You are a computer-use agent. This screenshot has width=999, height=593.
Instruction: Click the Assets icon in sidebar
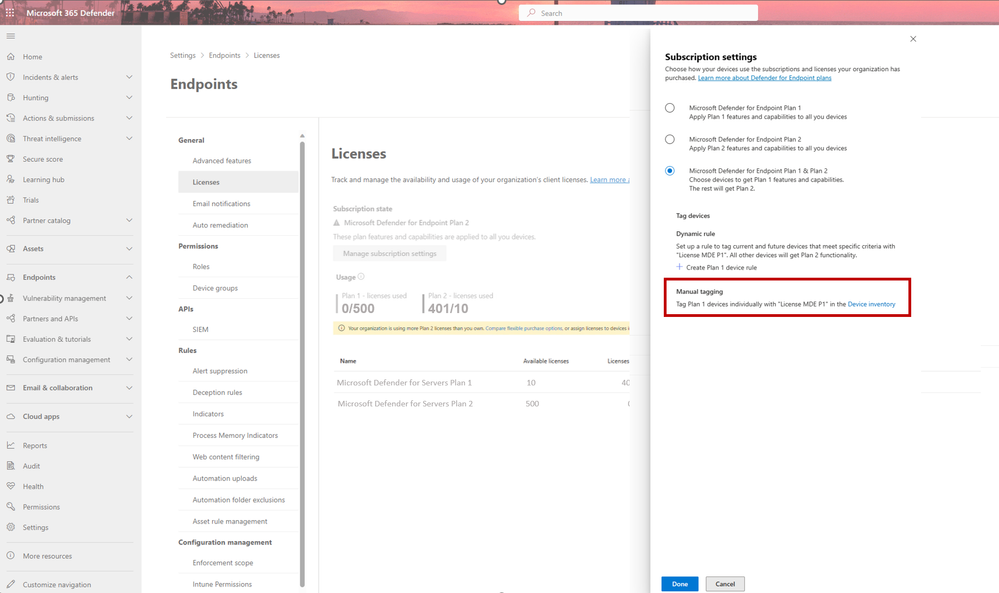11,249
